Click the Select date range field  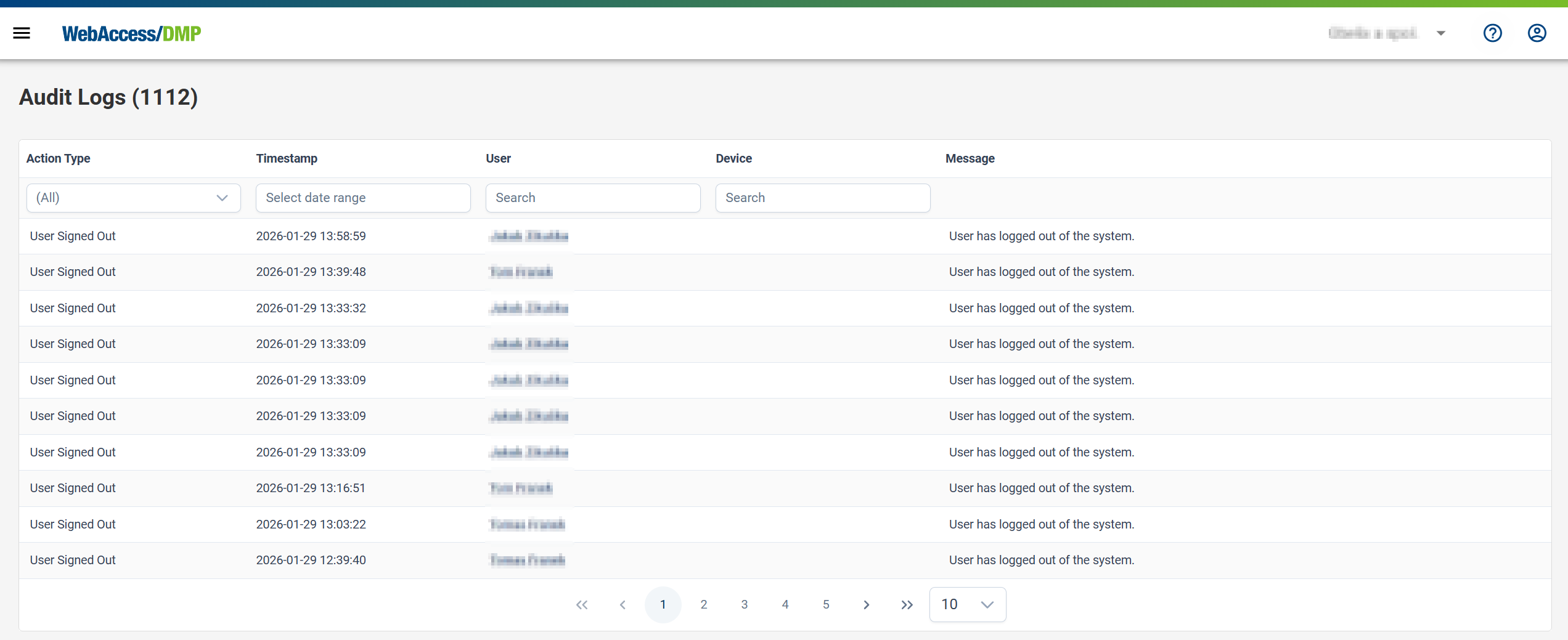pyautogui.click(x=363, y=198)
